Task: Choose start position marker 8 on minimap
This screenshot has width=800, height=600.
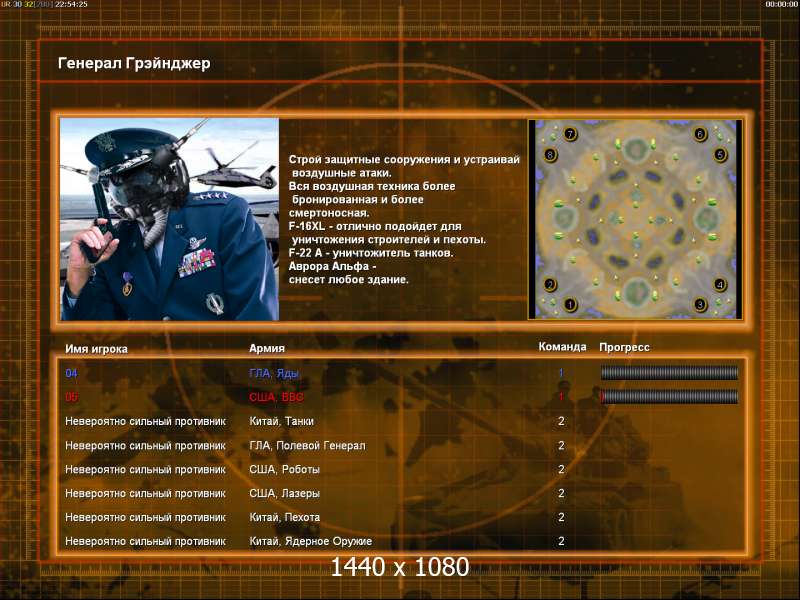Action: (x=550, y=154)
